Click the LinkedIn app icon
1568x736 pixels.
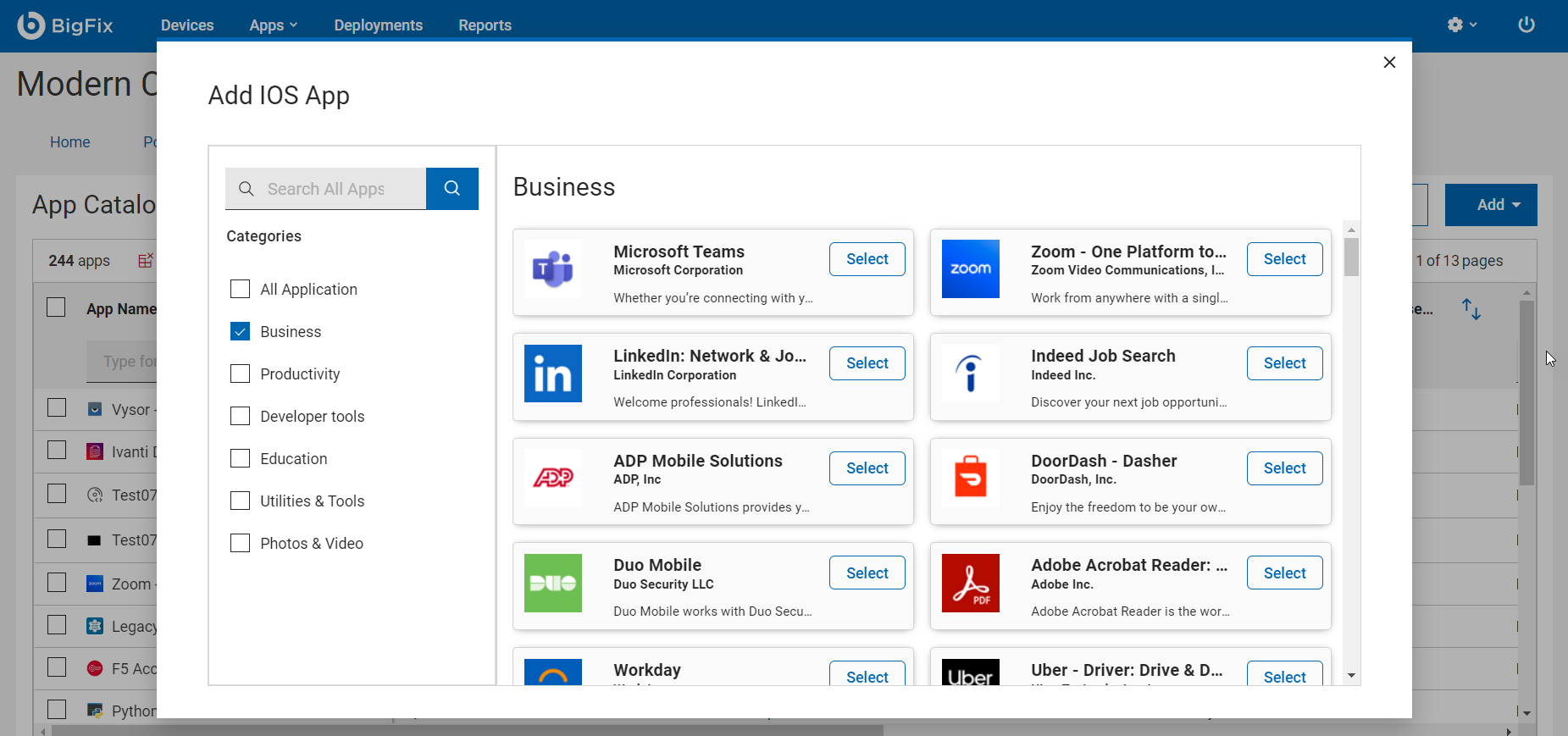552,374
